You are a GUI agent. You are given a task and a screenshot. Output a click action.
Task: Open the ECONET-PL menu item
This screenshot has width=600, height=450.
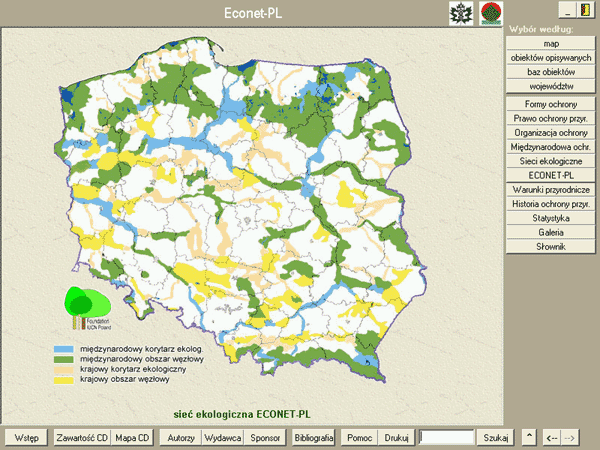tap(551, 175)
